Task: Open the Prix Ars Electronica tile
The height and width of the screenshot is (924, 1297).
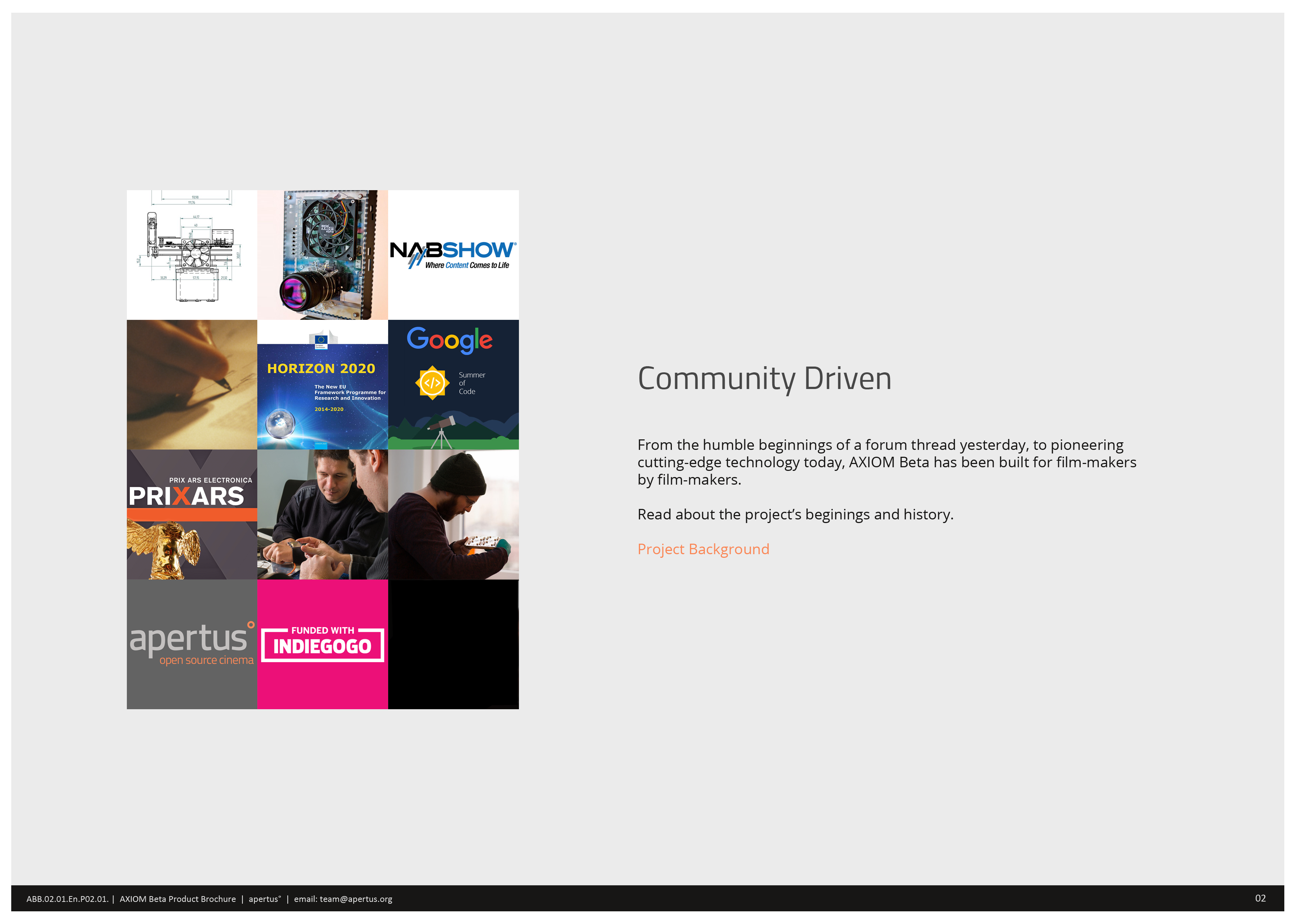Action: (x=192, y=514)
